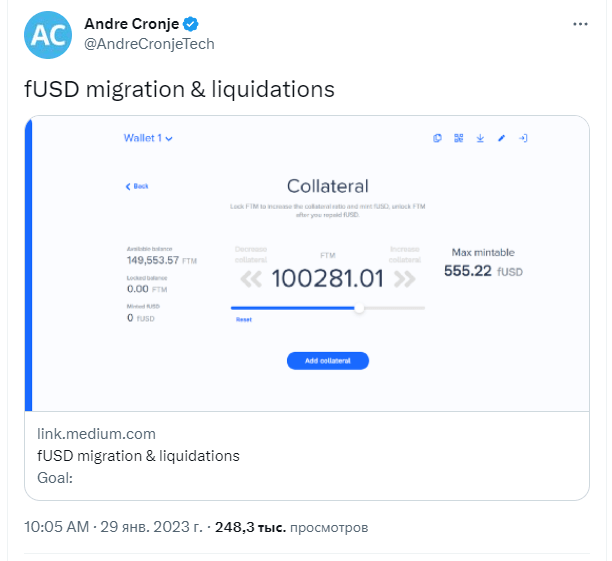Click the pencil edit icon
Screen dimensions: 612x561
502,138
